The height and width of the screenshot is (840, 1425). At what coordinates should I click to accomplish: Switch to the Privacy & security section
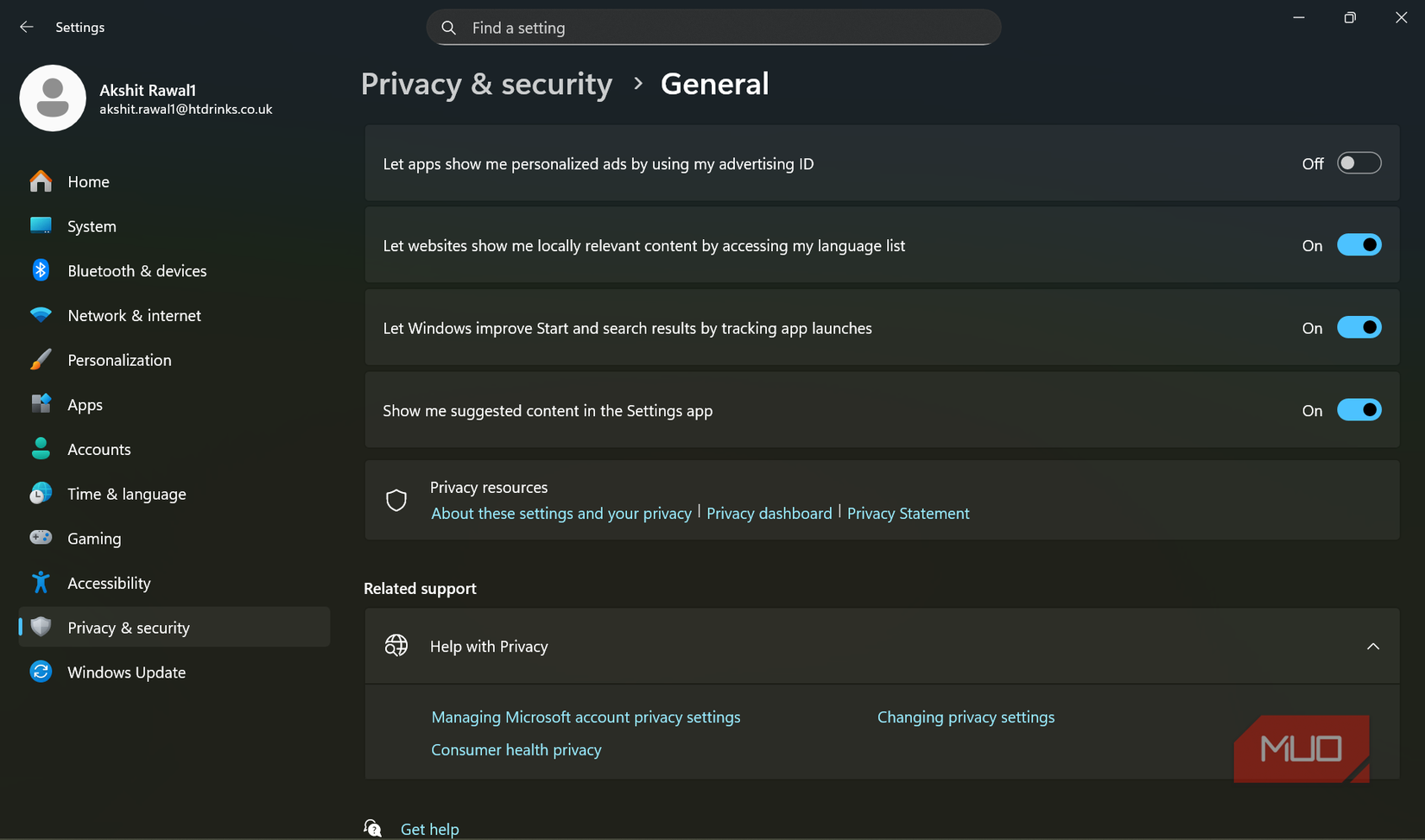pyautogui.click(x=128, y=627)
